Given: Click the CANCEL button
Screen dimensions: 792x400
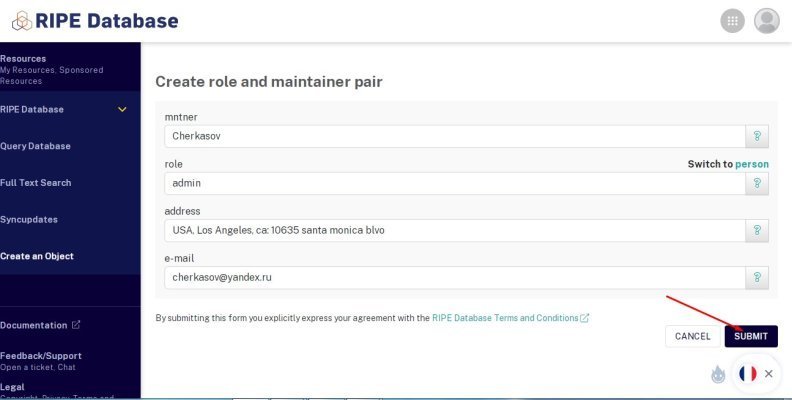Looking at the screenshot, I should [x=692, y=336].
